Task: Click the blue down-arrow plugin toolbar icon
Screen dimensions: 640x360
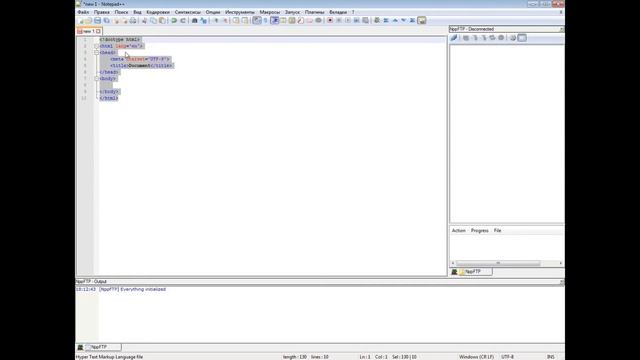Action: 404,20
